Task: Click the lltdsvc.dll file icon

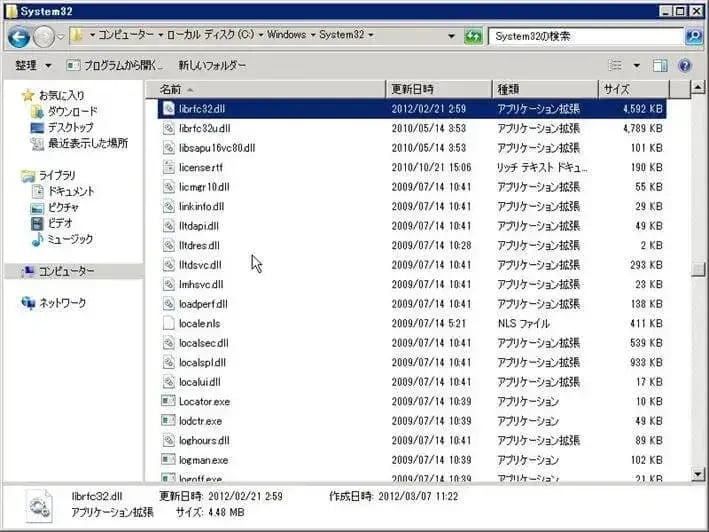Action: [169, 265]
